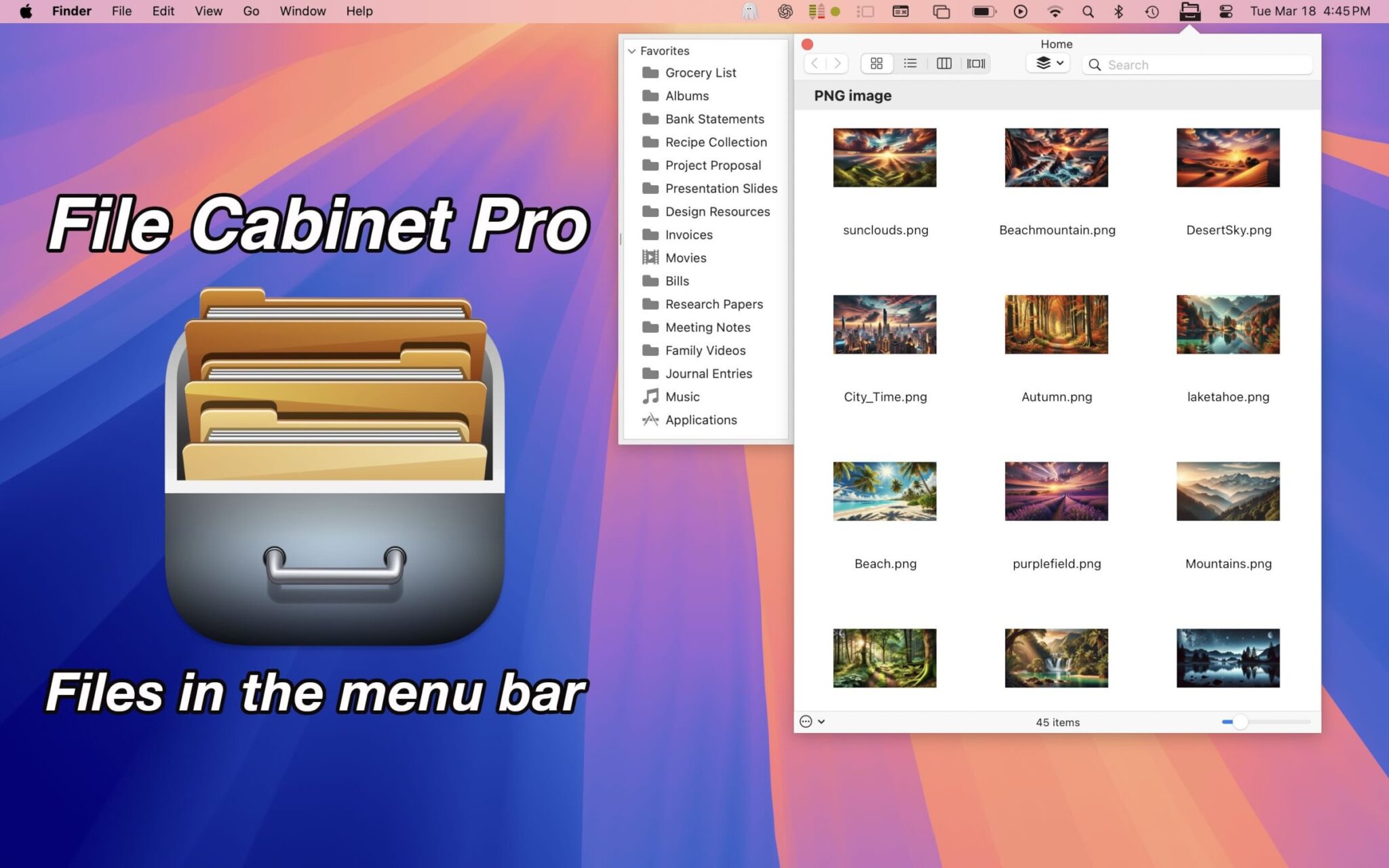Adjust the thumbnail size slider

[1241, 722]
